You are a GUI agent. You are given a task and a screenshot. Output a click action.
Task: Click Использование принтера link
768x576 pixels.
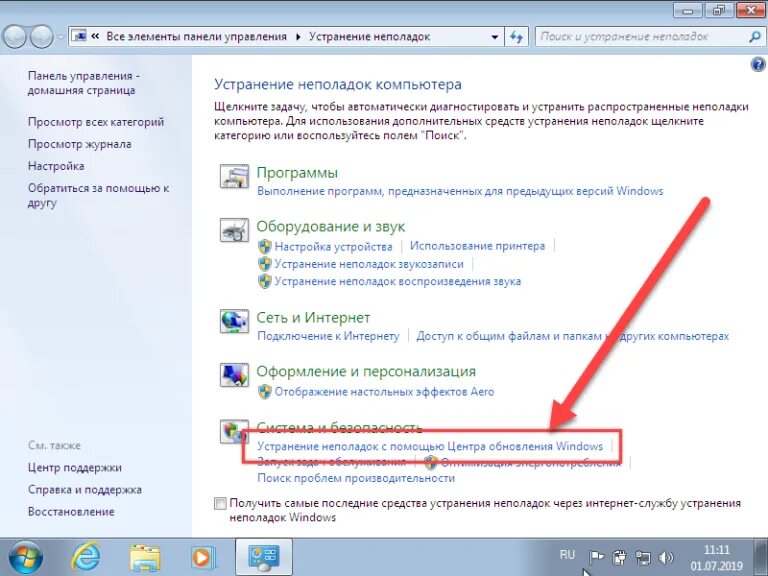477,246
